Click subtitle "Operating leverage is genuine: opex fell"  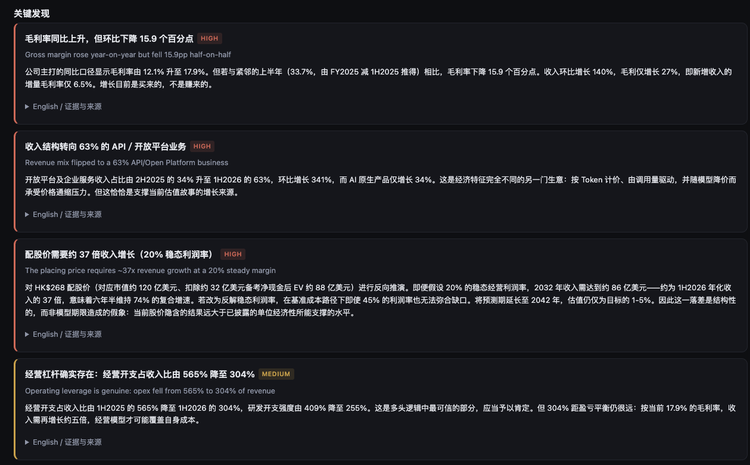point(150,391)
